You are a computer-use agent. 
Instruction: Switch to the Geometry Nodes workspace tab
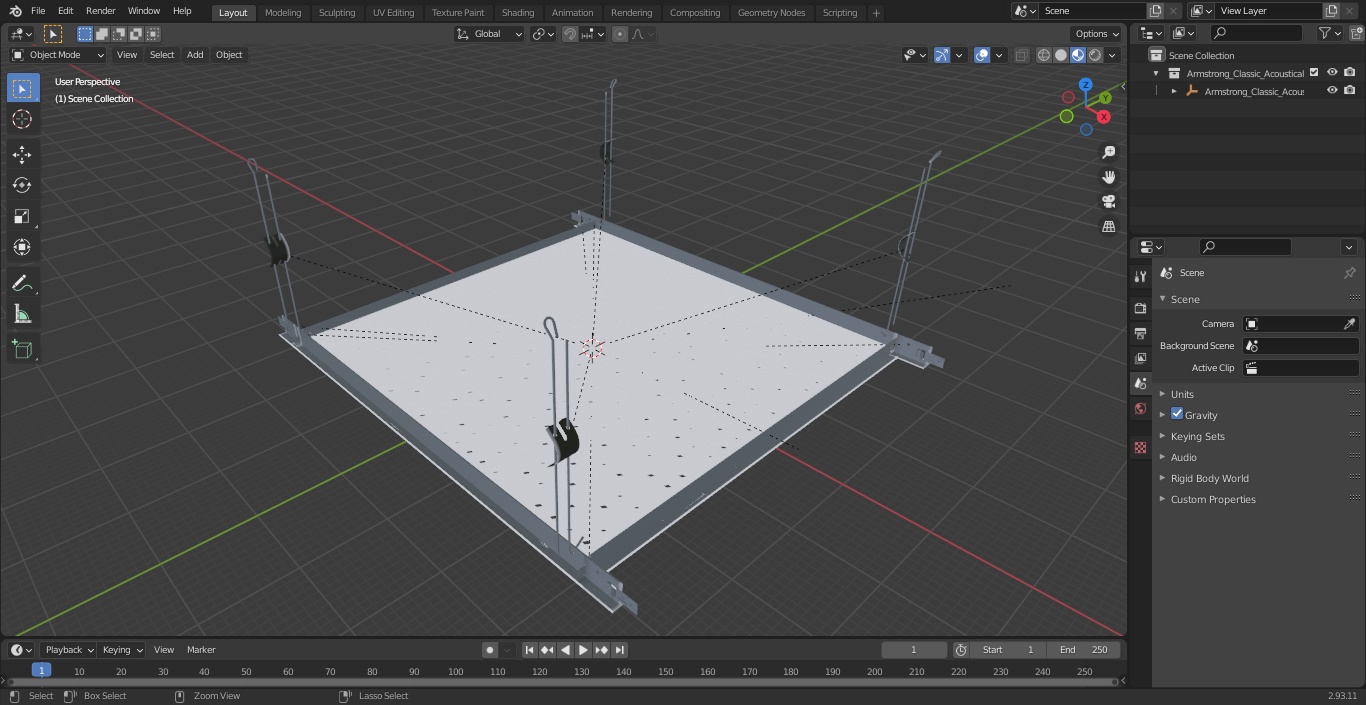click(x=771, y=12)
